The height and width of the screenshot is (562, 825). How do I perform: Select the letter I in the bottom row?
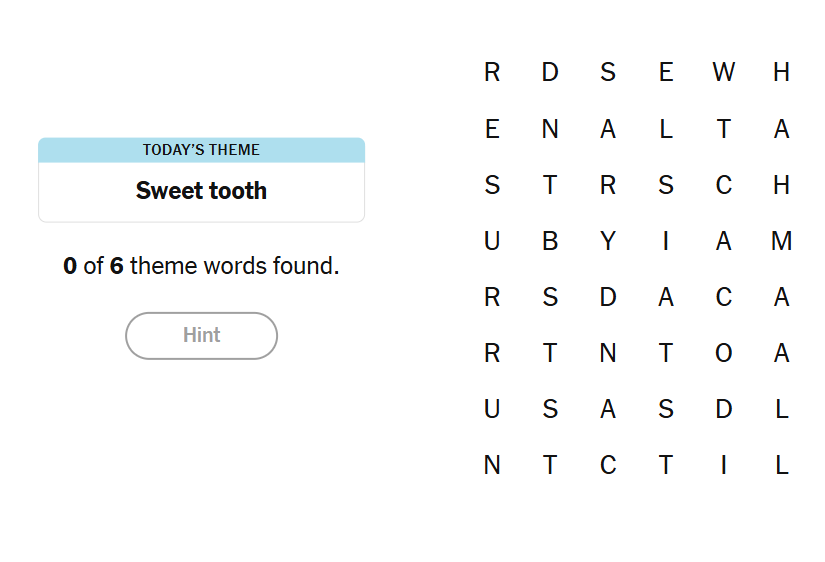tap(724, 465)
